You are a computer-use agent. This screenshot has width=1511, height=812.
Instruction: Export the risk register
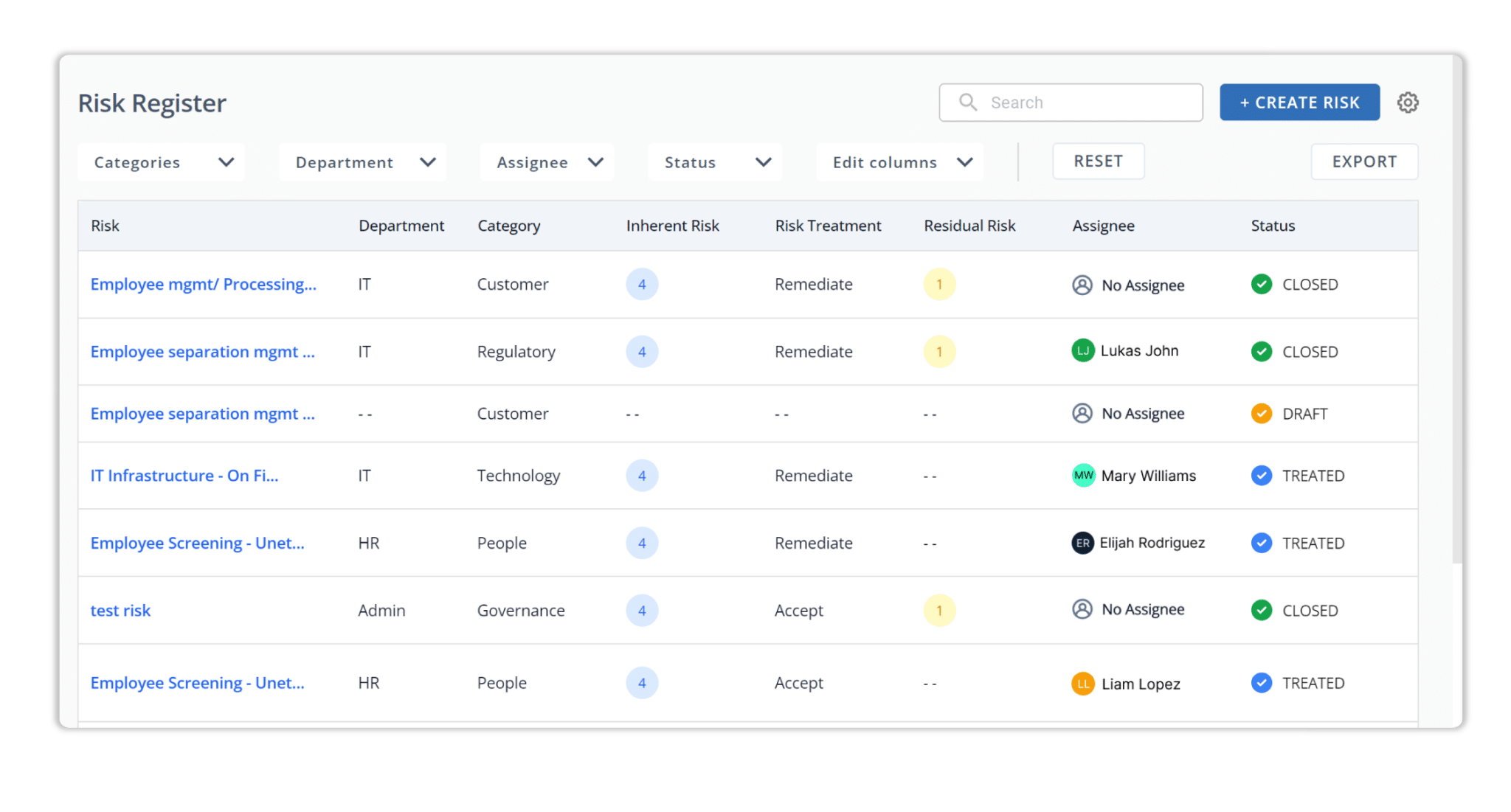(1364, 162)
